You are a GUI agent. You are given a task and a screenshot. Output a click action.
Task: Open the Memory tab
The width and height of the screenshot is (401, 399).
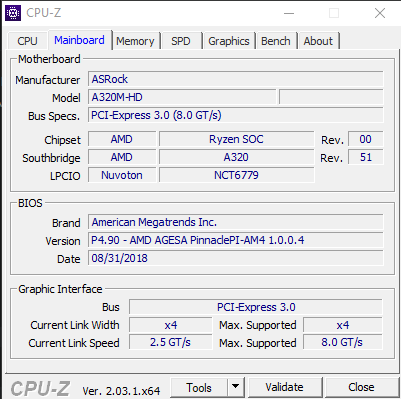point(135,41)
